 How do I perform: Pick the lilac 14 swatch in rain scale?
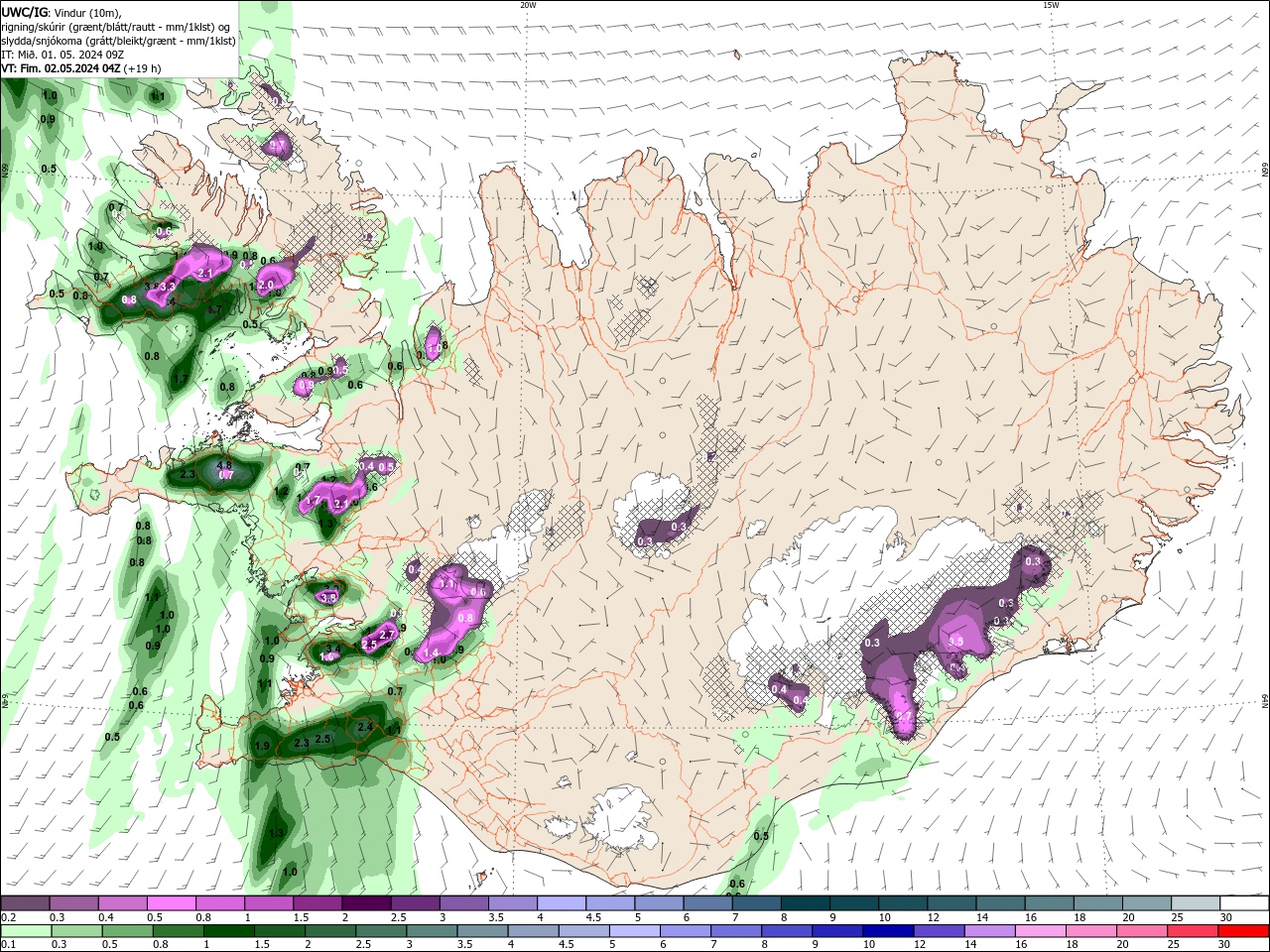(x=991, y=931)
